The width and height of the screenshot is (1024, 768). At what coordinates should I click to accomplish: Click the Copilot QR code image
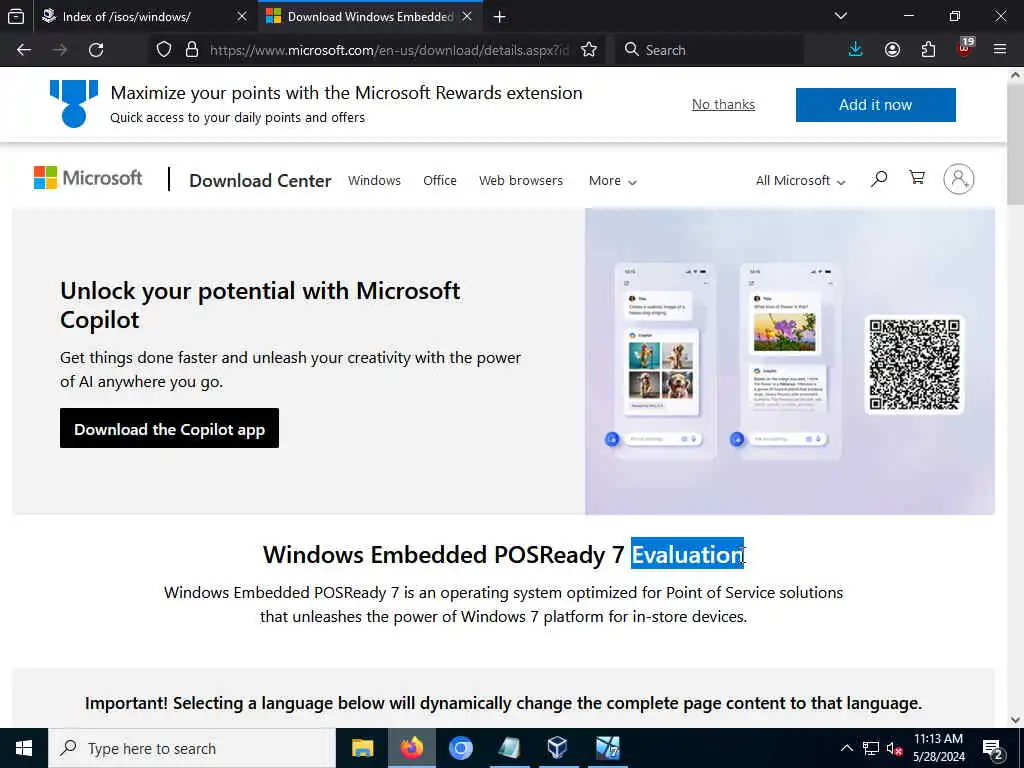[x=914, y=364]
